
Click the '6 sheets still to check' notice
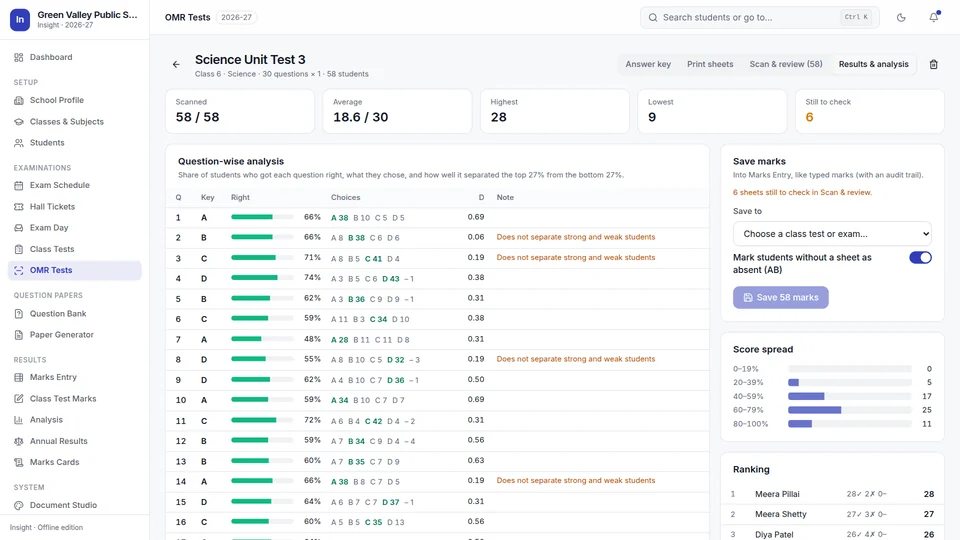click(802, 192)
